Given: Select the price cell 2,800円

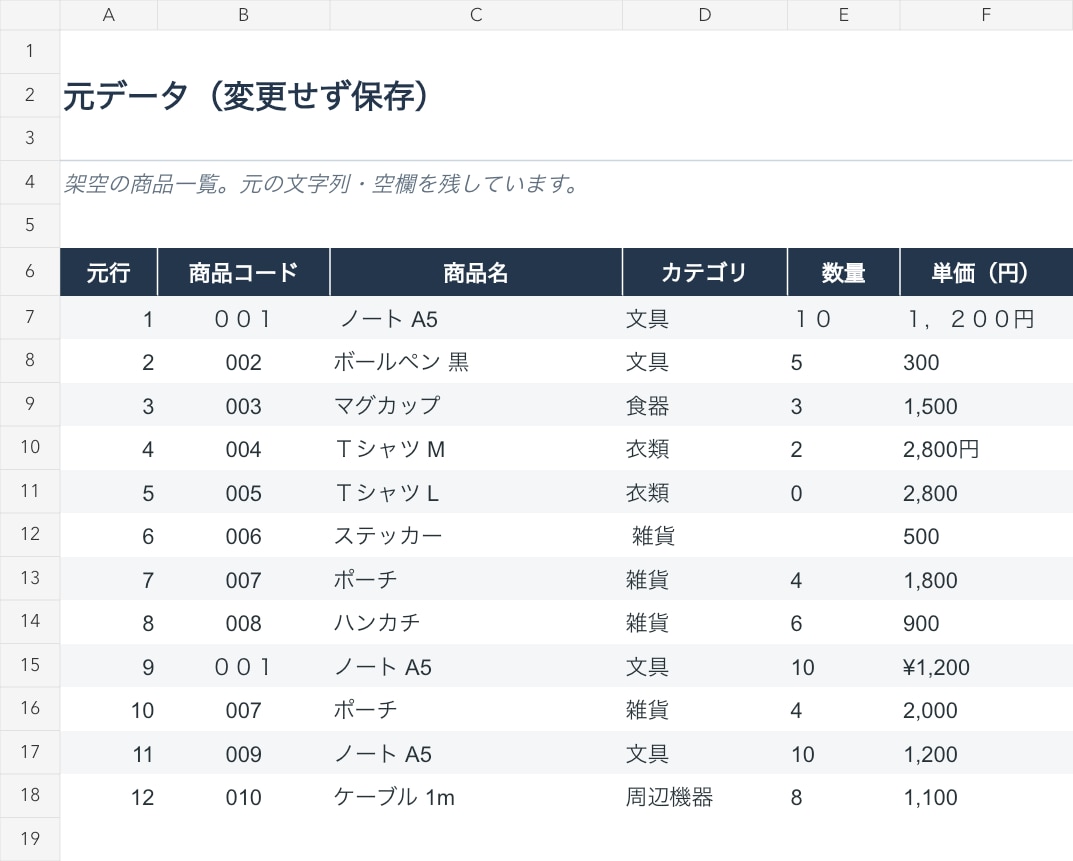Looking at the screenshot, I should (x=986, y=449).
